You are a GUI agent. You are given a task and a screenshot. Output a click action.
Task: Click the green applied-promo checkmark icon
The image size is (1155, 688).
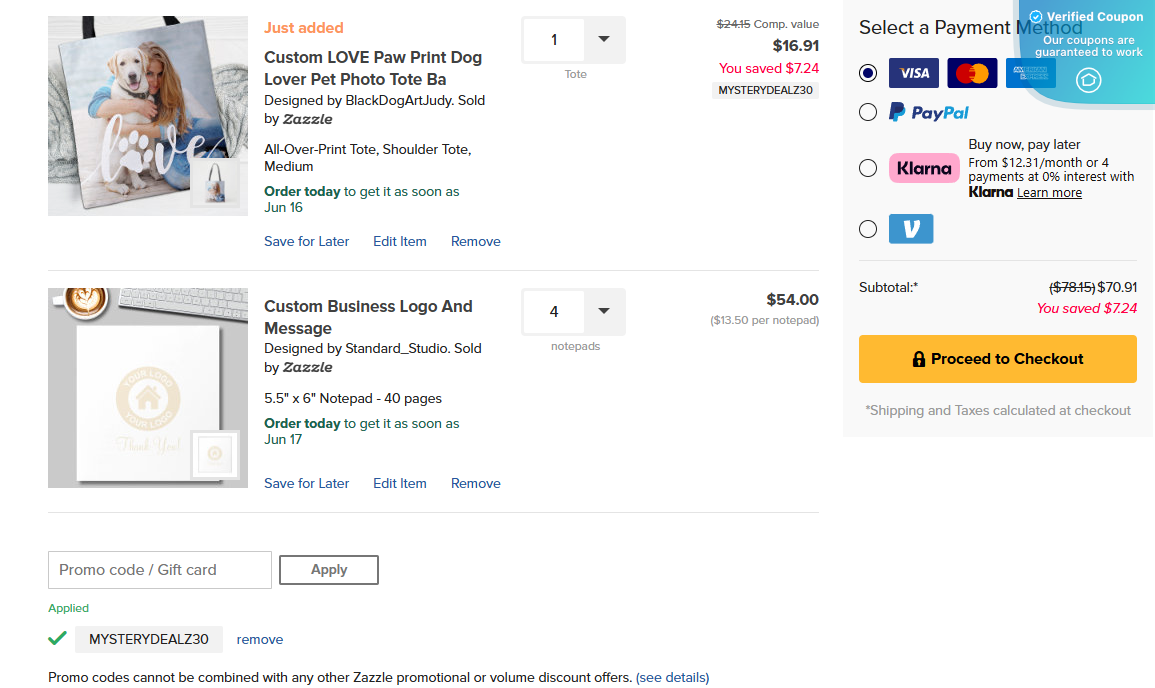click(x=57, y=638)
